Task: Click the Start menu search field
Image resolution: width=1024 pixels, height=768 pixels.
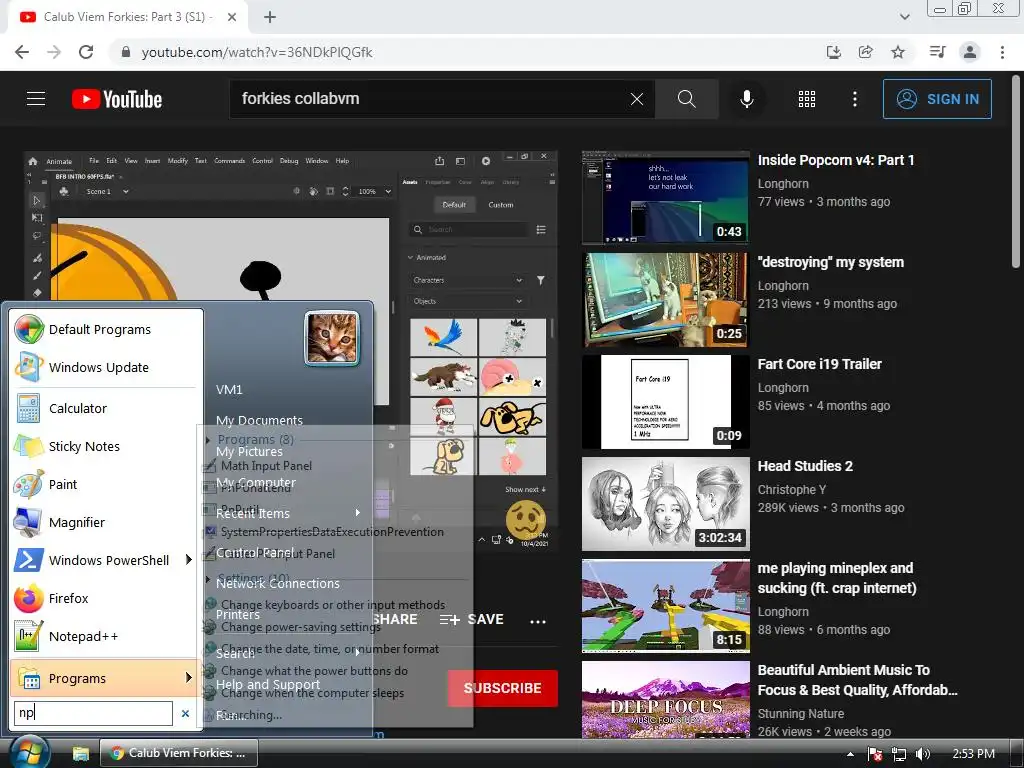Action: point(93,712)
